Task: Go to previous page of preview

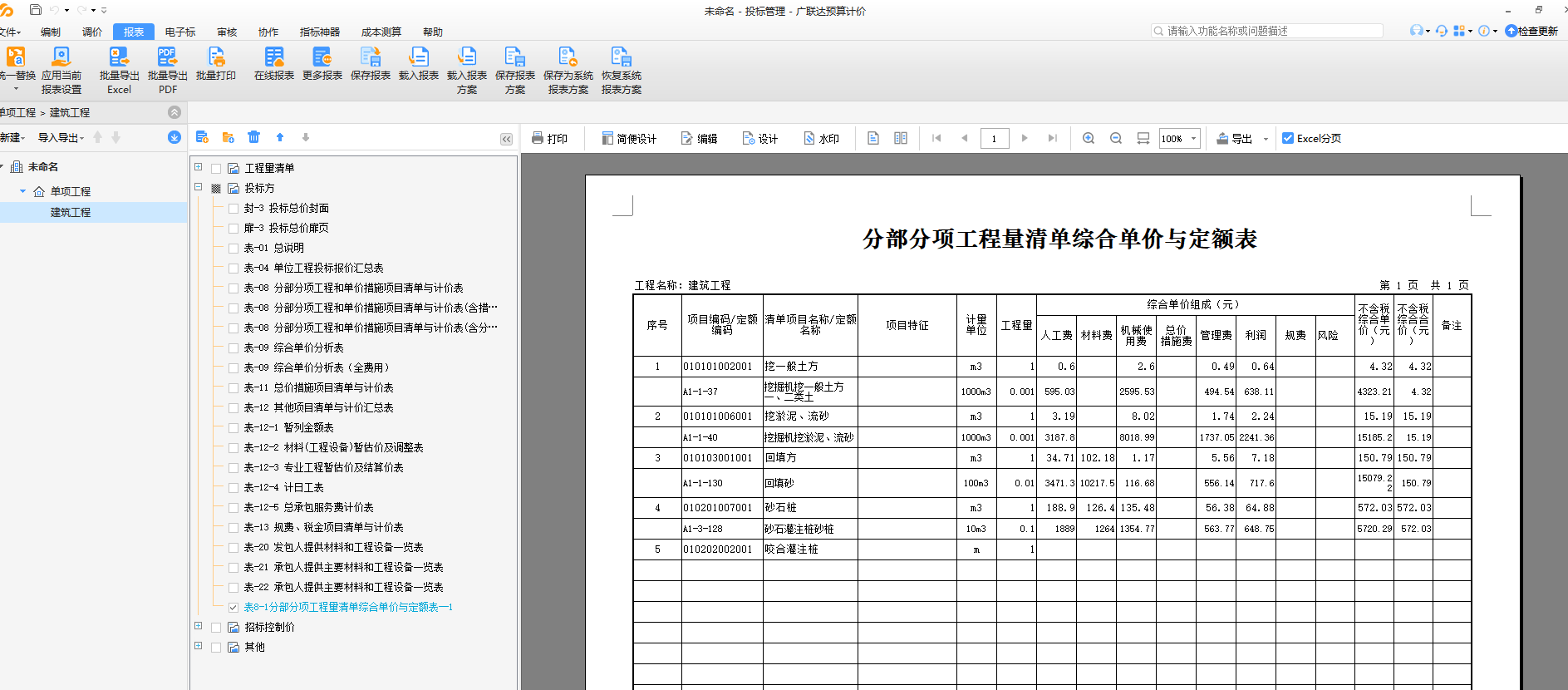Action: [x=965, y=138]
